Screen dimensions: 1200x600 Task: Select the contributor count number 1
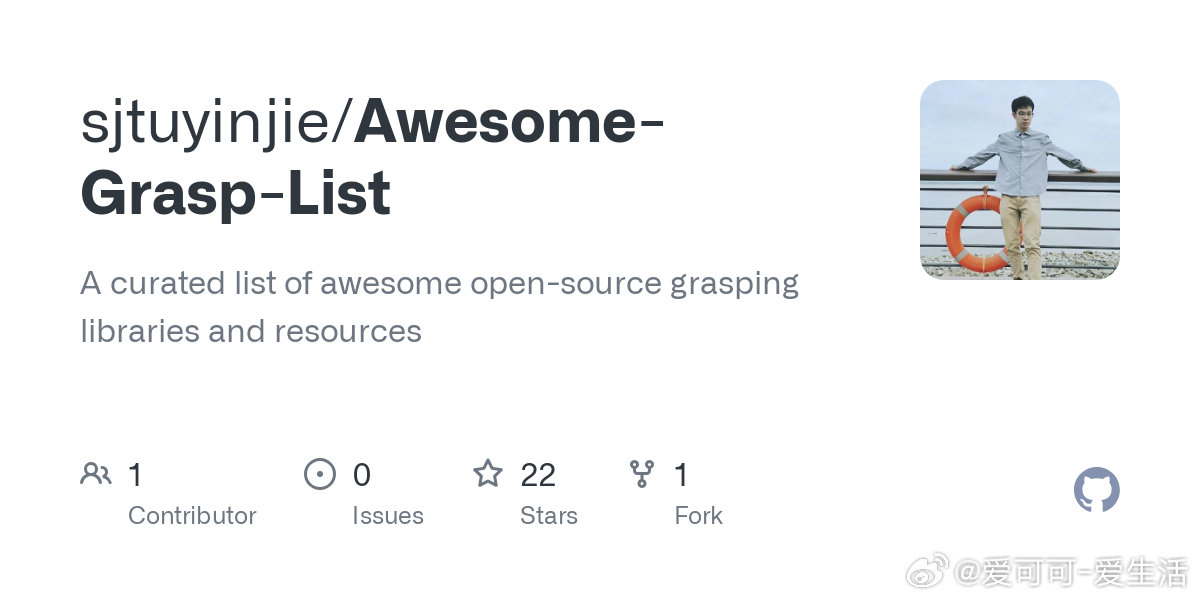click(x=135, y=475)
